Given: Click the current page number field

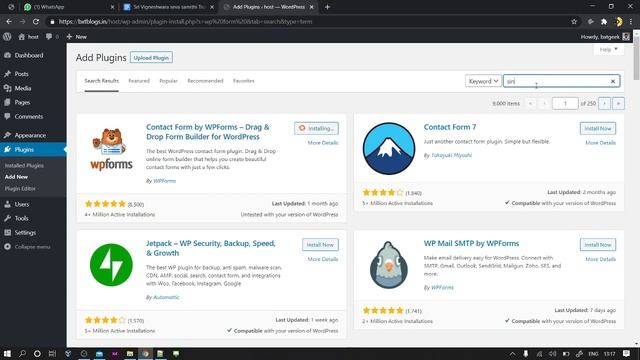Looking at the screenshot, I should click(565, 104).
